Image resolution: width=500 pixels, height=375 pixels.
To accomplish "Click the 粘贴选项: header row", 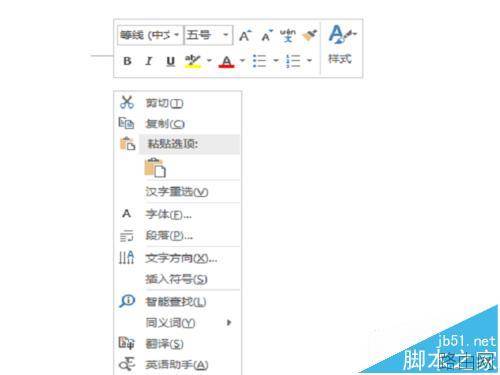I will point(189,144).
